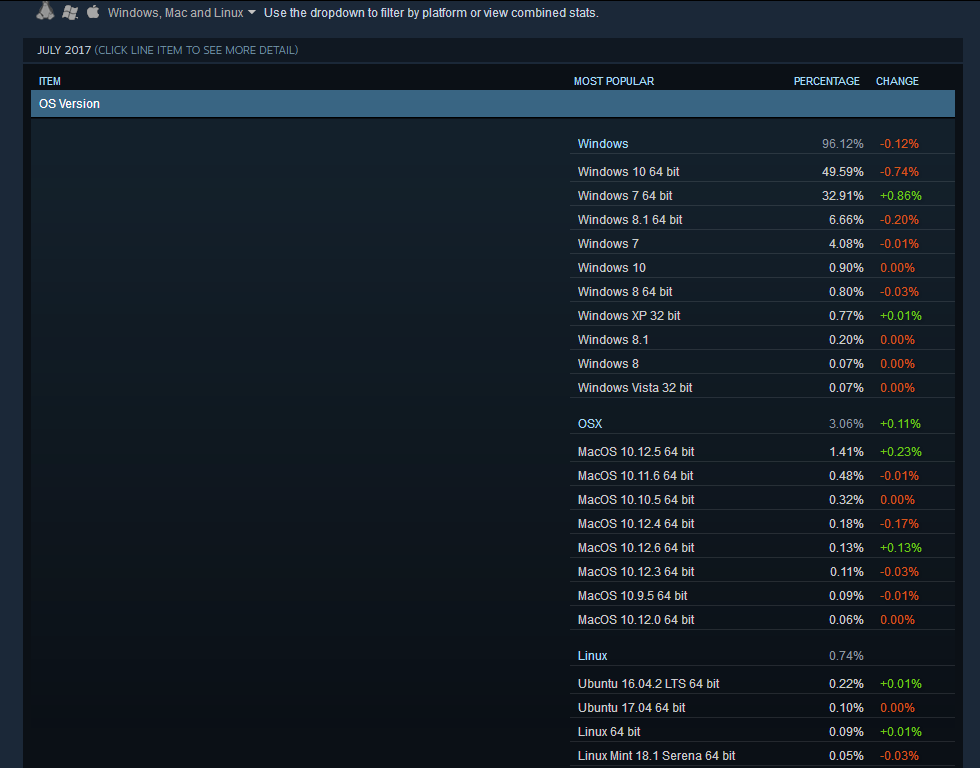Select the OSX category heading
The image size is (980, 768).
[589, 424]
